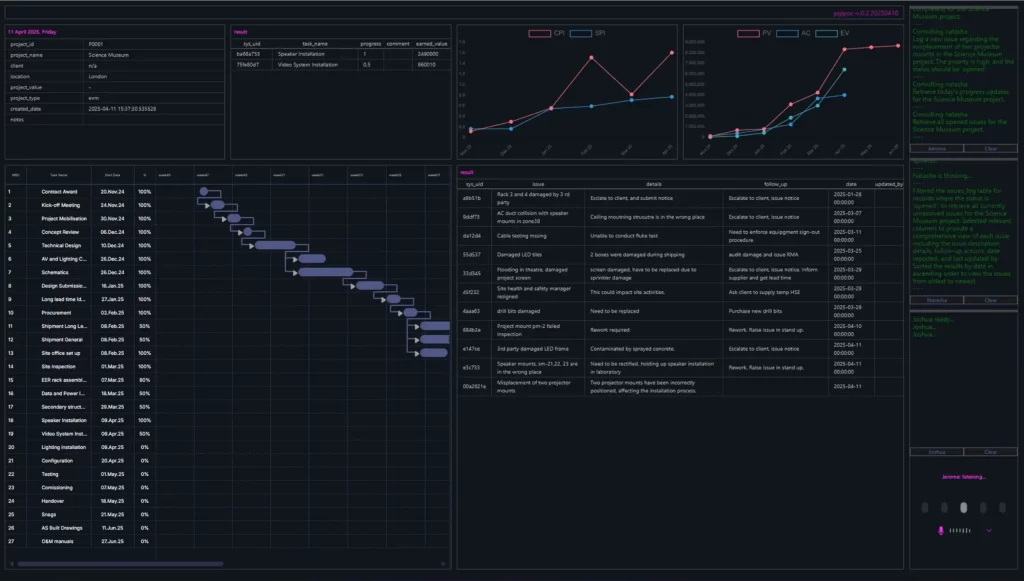Click the EV legend marker
The width and height of the screenshot is (1024, 581).
826,33
